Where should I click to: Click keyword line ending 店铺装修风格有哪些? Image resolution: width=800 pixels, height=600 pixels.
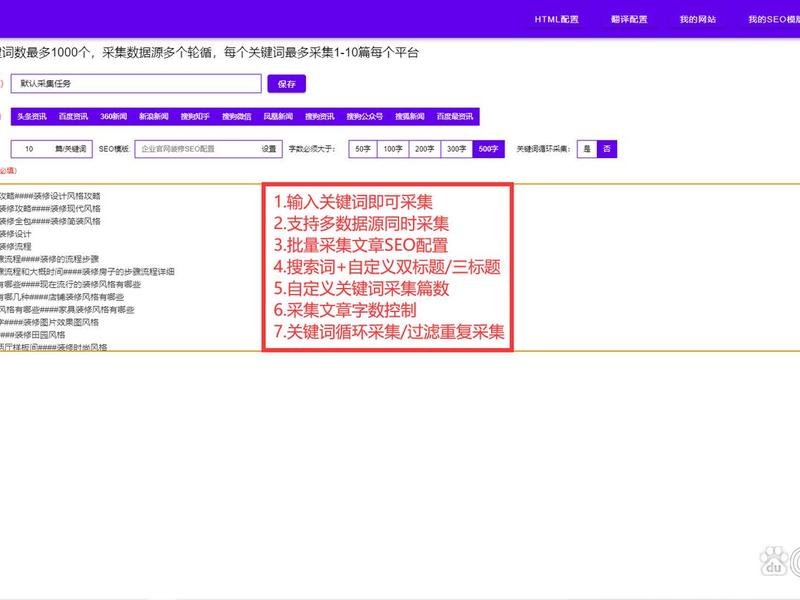[62, 297]
